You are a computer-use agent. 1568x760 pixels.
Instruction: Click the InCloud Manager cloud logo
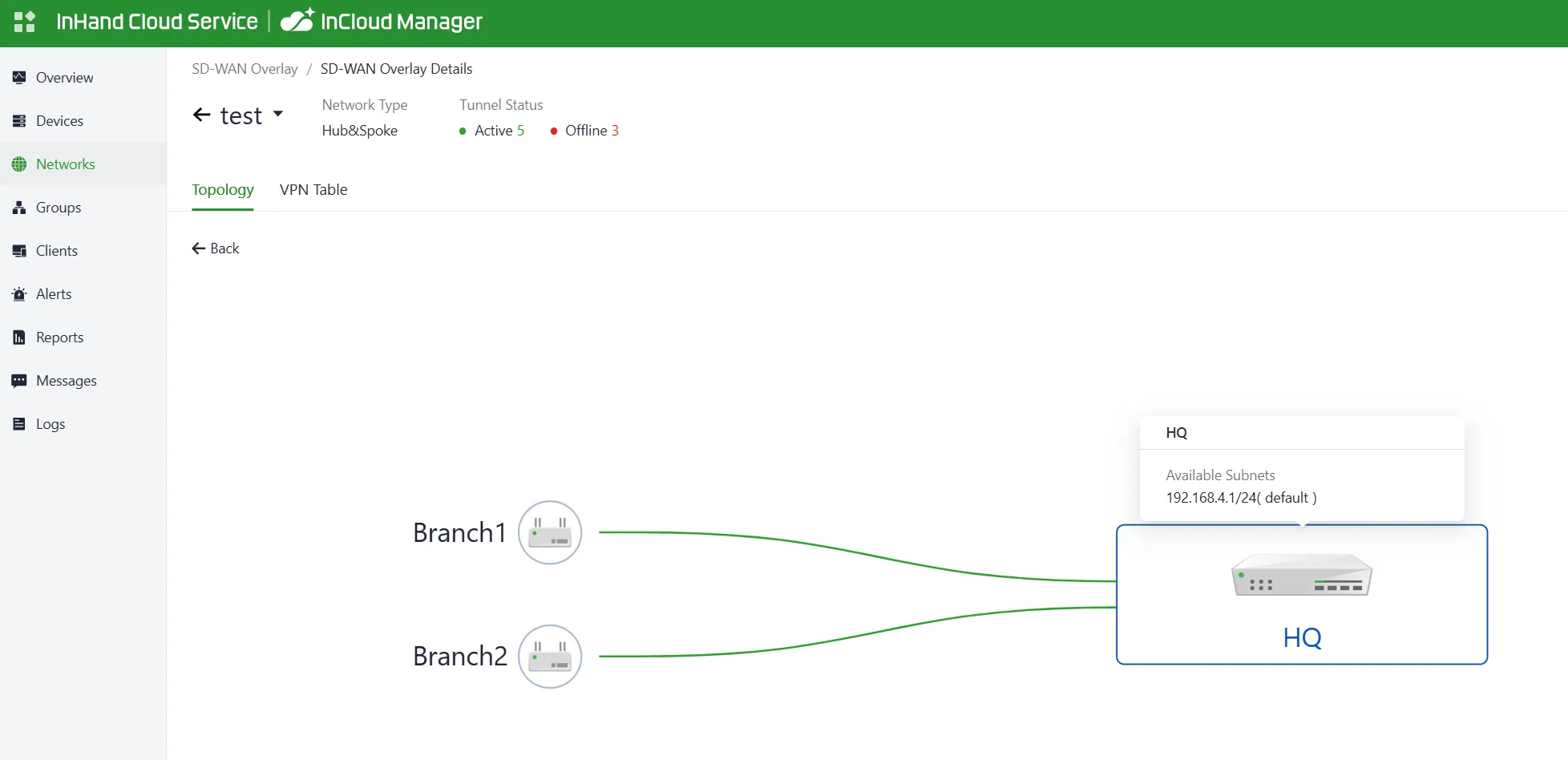tap(297, 21)
